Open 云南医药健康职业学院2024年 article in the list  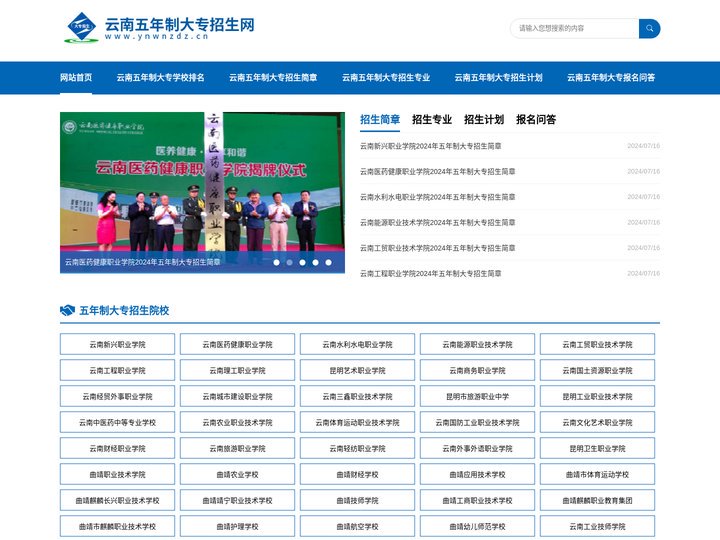(437, 172)
